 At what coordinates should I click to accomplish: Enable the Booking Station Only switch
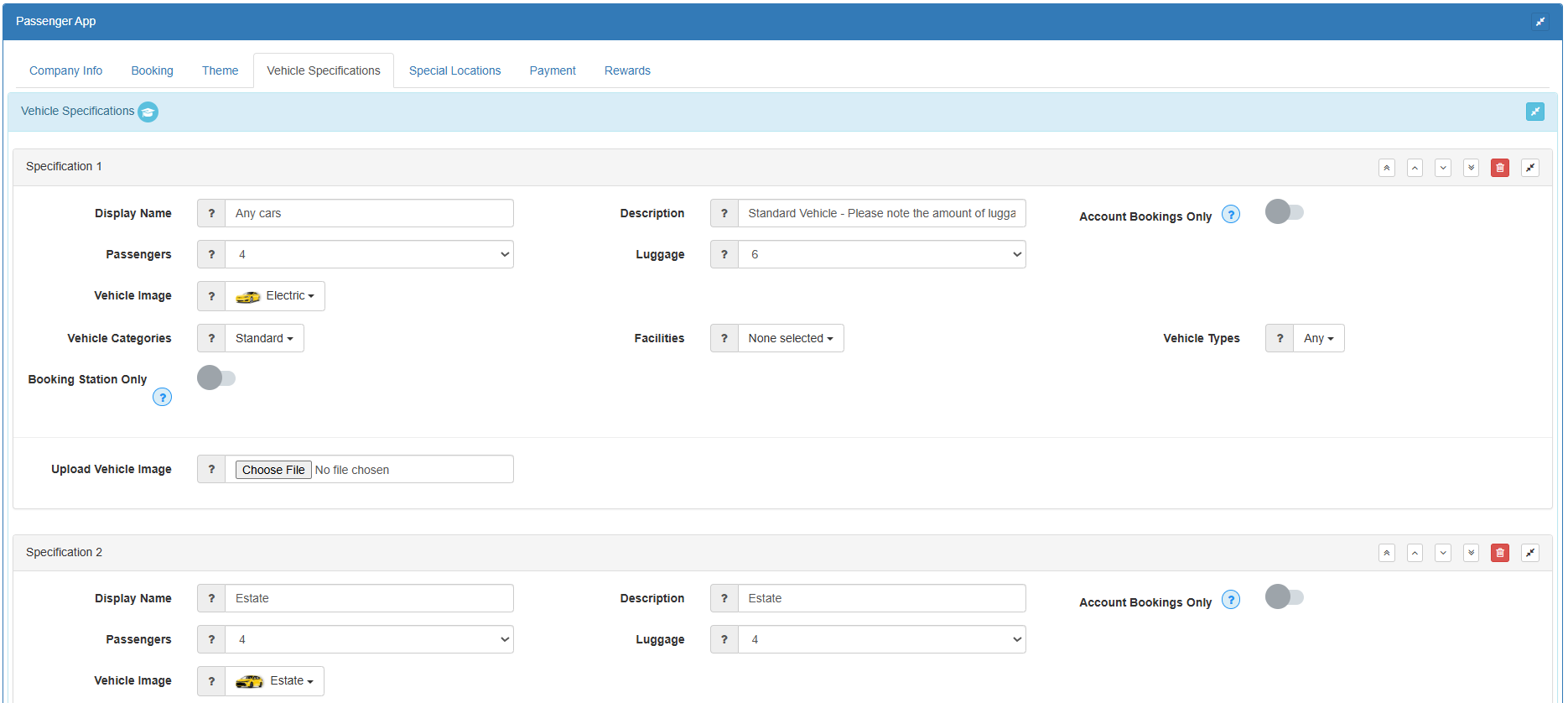tap(216, 378)
